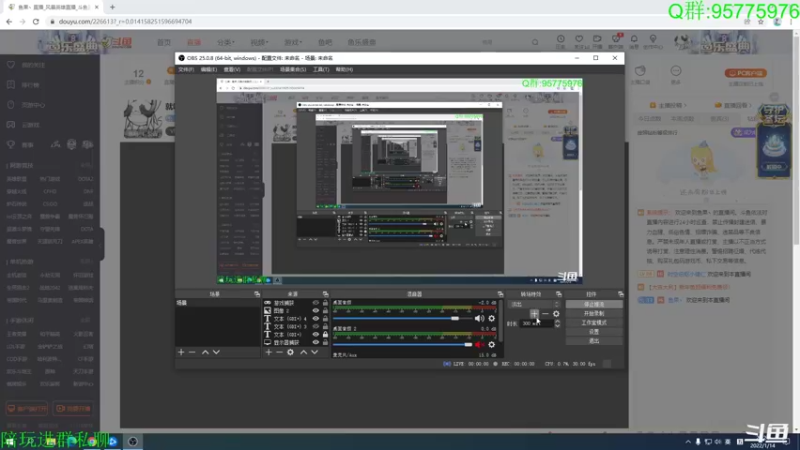Viewport: 800px width, 450px height.
Task: Open the 编辑(E) menu in OBS
Action: tap(209, 69)
